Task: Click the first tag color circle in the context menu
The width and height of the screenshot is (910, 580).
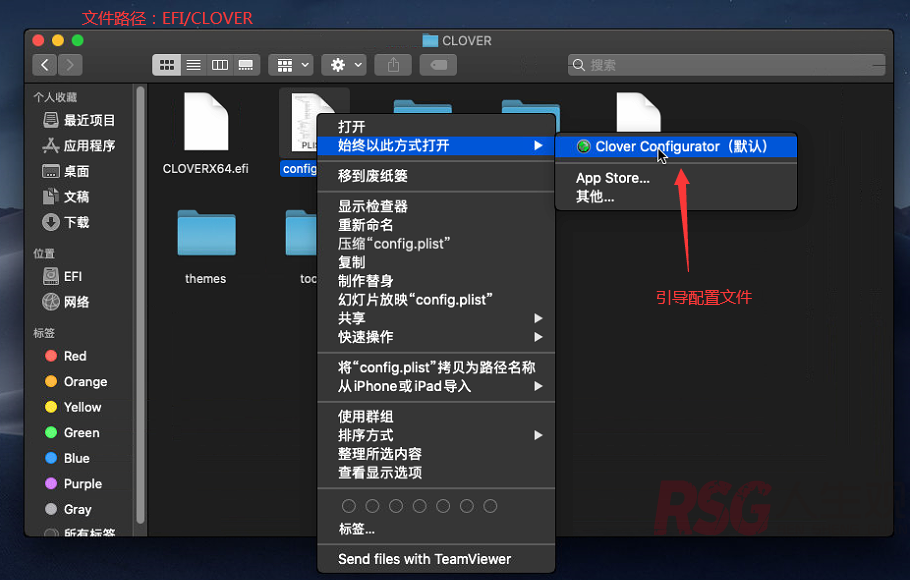Action: (349, 506)
